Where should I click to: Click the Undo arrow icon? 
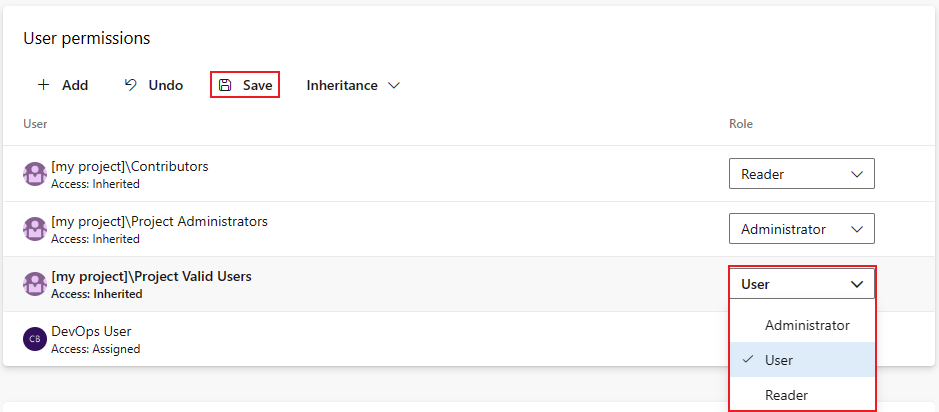pos(130,85)
